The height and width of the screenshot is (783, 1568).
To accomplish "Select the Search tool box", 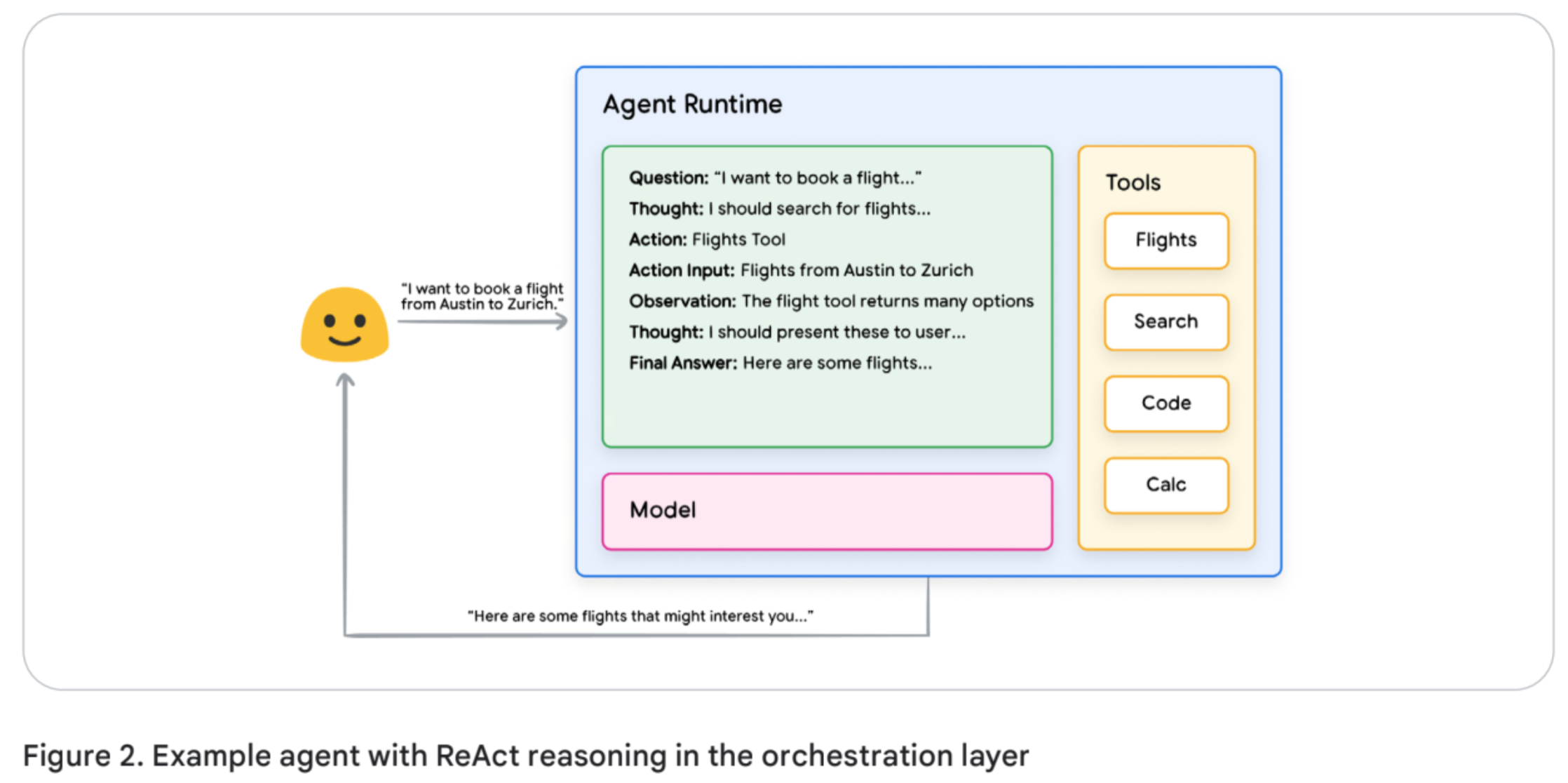I will tap(1165, 322).
